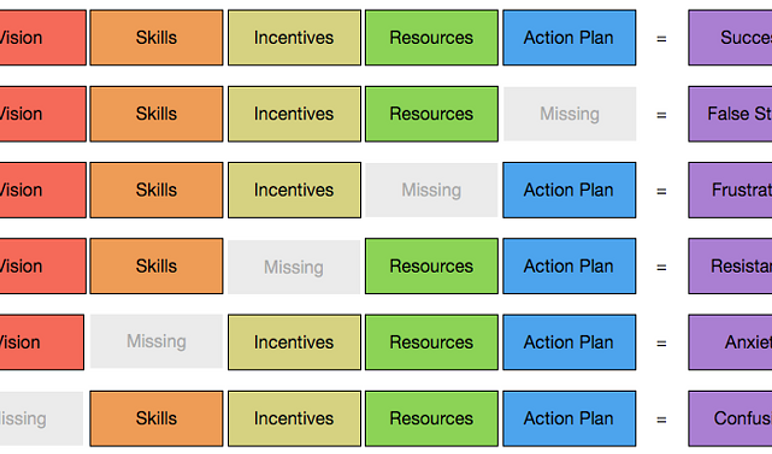Click the purple Frustration result box
This screenshot has height=454, width=772.
point(730,190)
